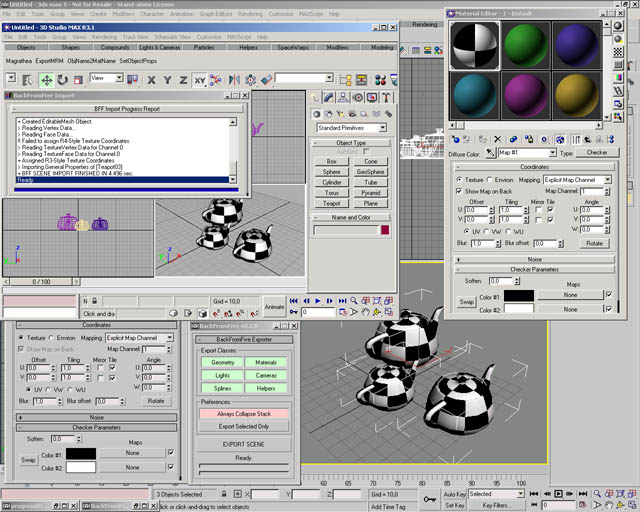
Task: Open the SpaceWarps tab in MAX R3.1
Action: pos(293,47)
